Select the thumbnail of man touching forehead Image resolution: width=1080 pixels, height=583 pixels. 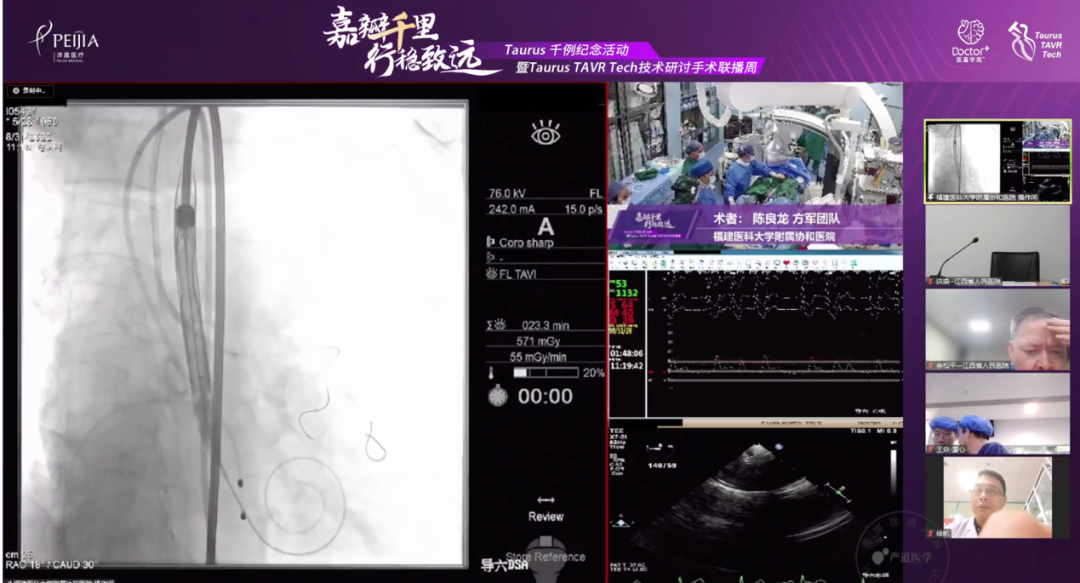click(x=997, y=330)
